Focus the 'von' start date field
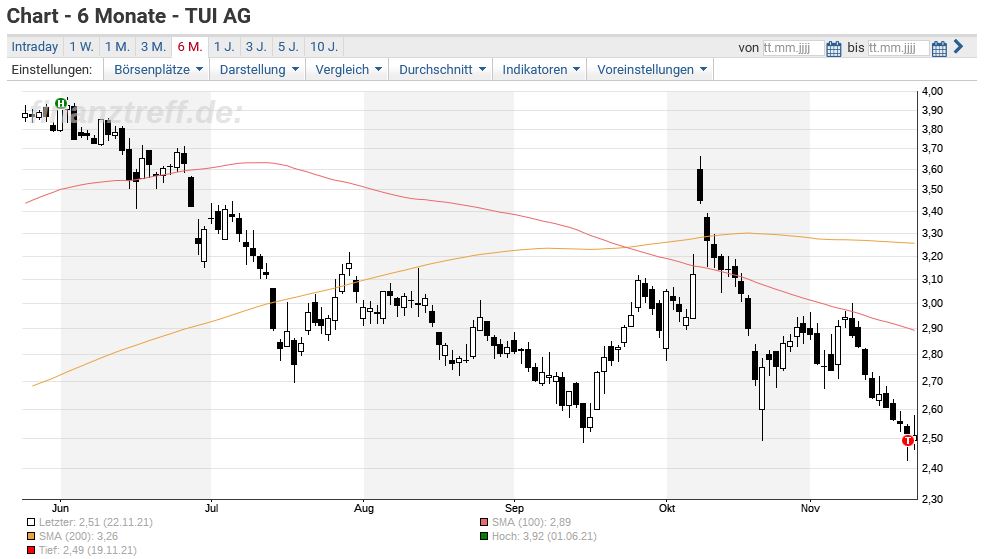This screenshot has width=984, height=559. coord(793,48)
